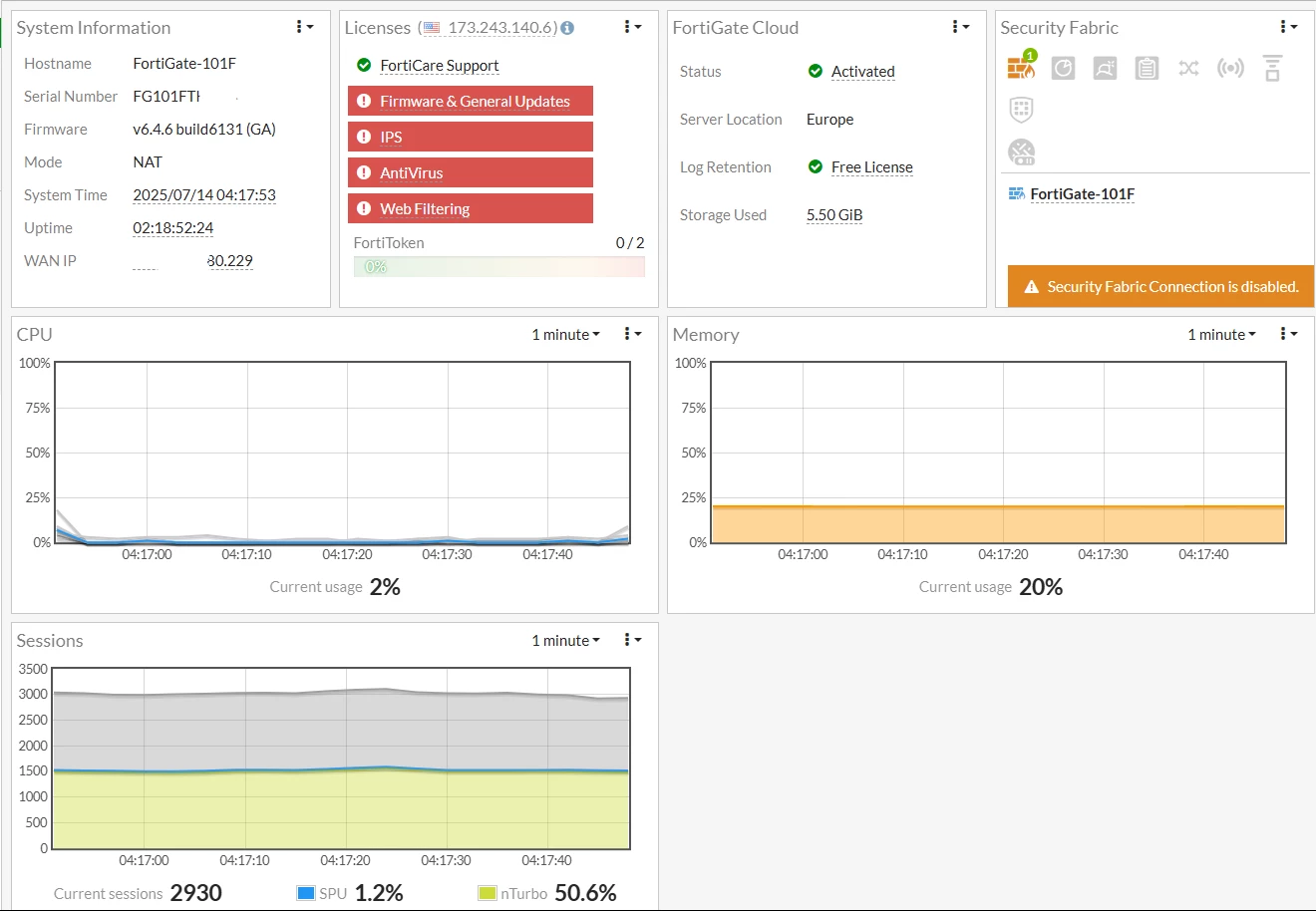Screen dimensions: 1316x911
Task: Click the Activated status link in FortiGate Cloud
Action: coord(863,72)
